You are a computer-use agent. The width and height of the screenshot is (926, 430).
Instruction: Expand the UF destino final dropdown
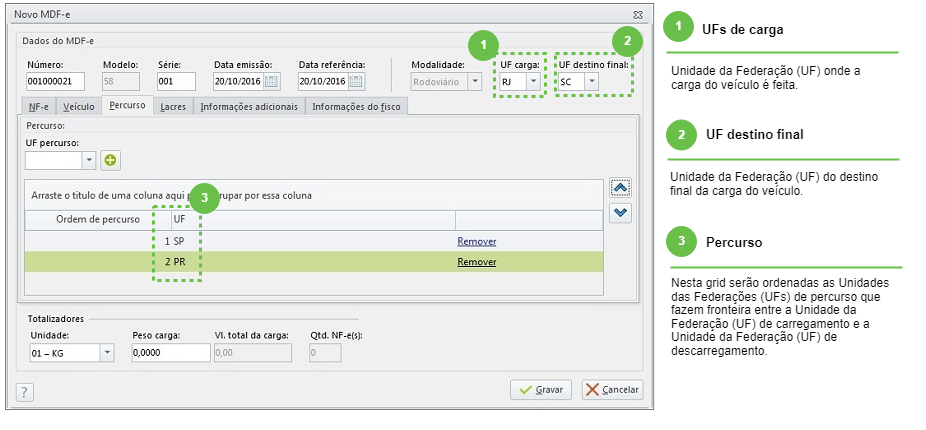coord(591,82)
